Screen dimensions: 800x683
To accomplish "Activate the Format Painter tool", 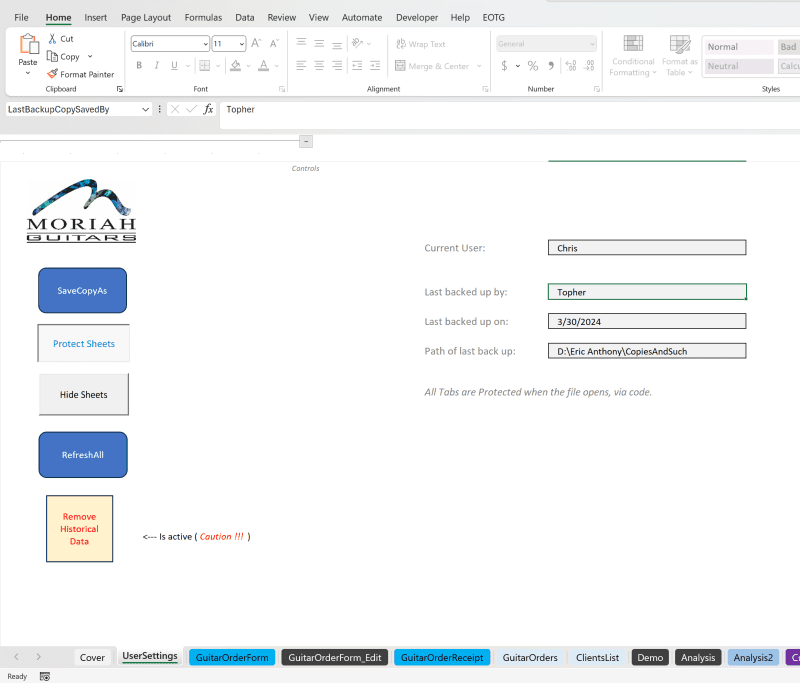I will pos(80,73).
